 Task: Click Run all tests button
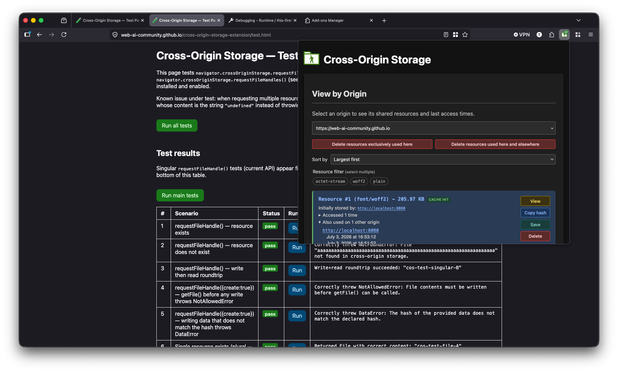(177, 125)
